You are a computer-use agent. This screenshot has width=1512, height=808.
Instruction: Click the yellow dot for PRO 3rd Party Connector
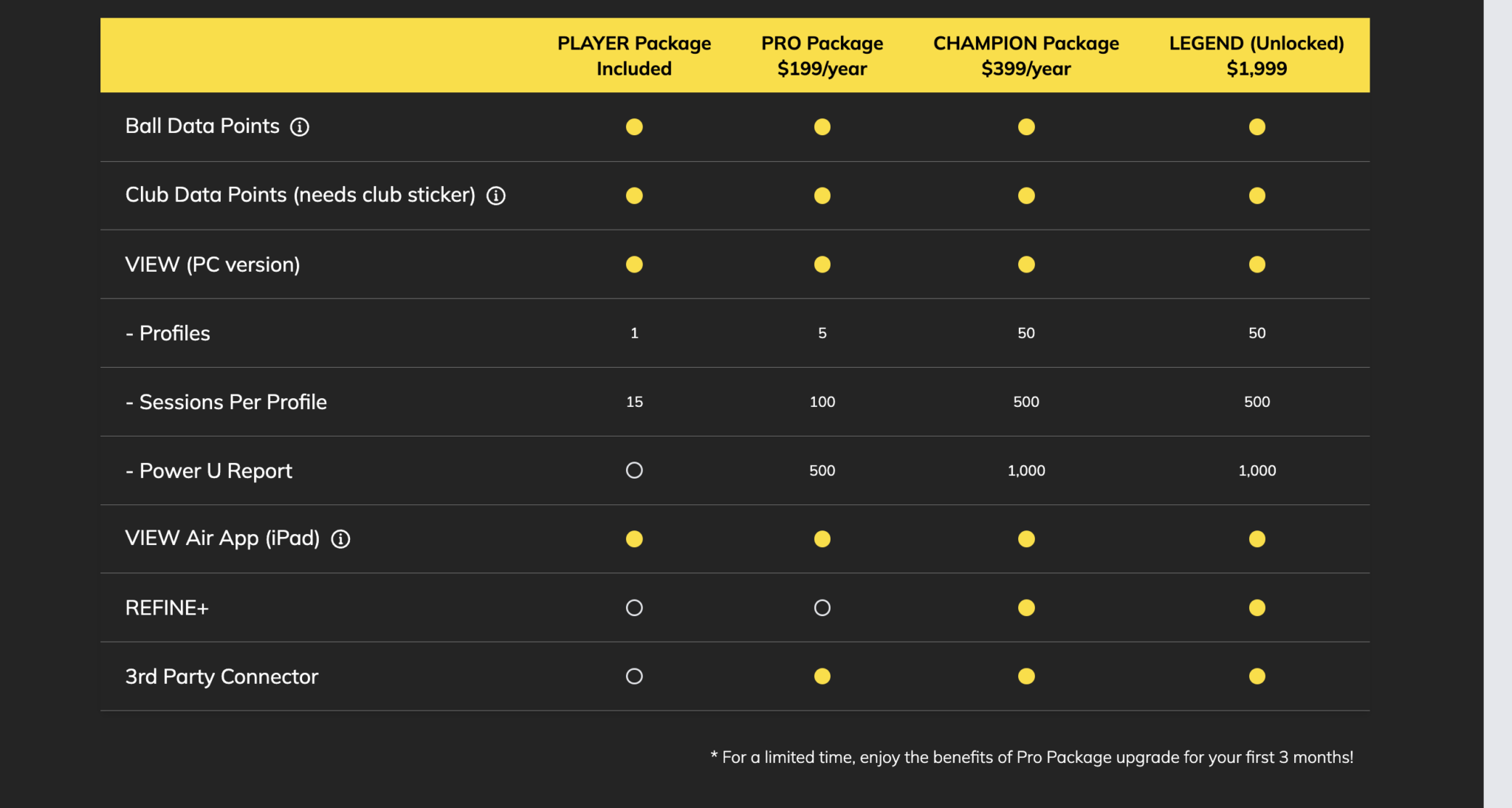coord(822,677)
